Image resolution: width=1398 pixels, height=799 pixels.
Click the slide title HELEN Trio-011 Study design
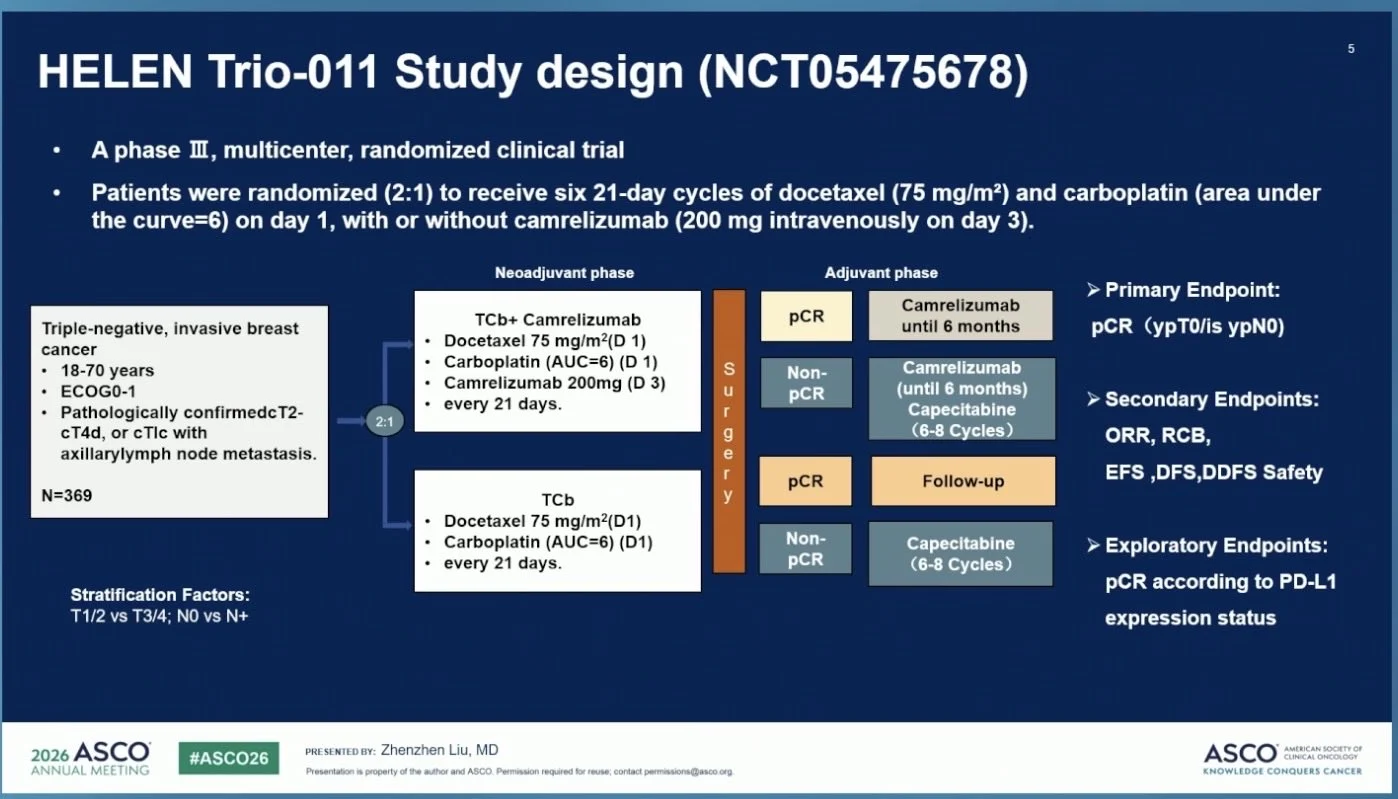[532, 73]
